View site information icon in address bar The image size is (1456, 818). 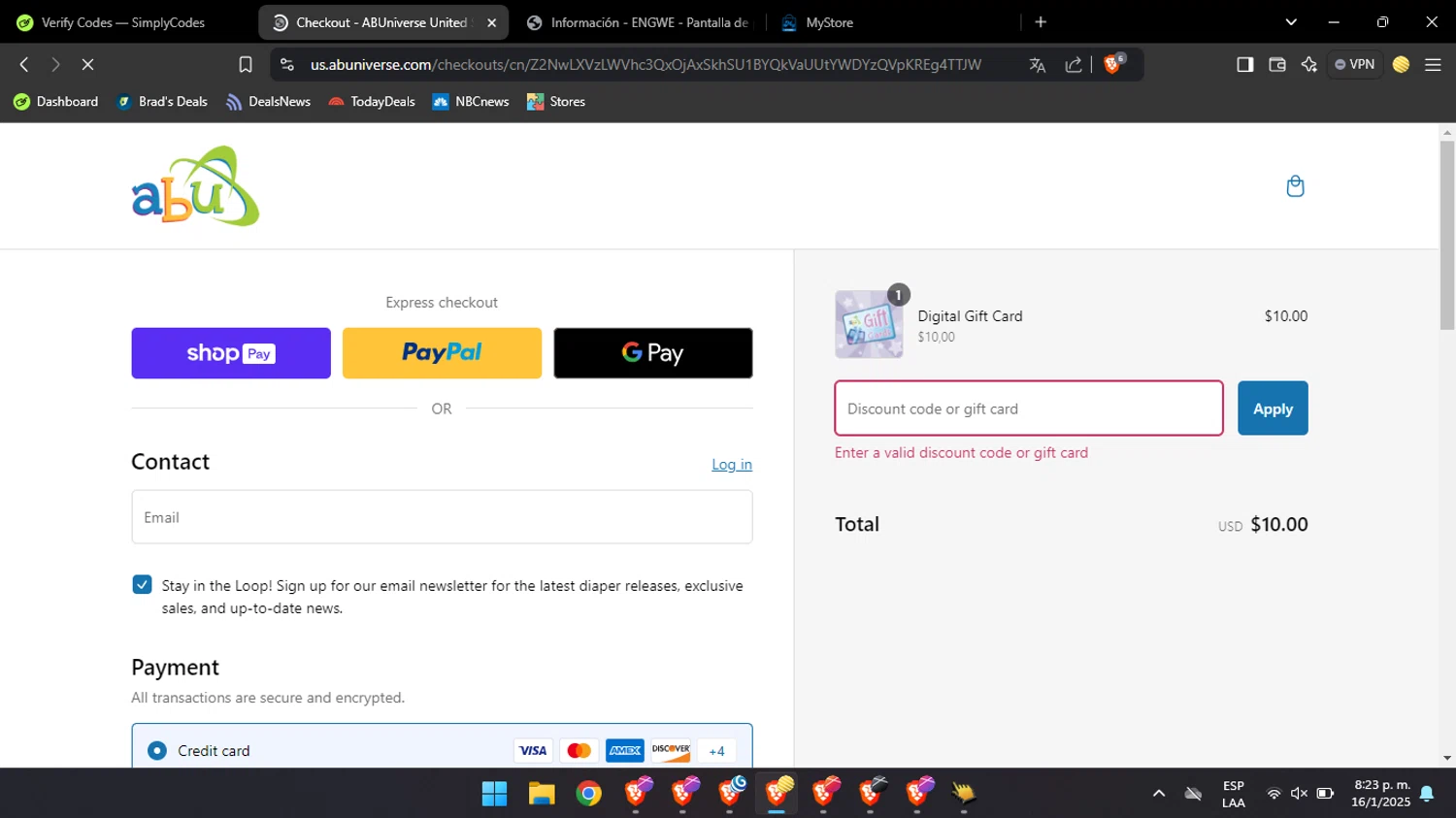pyautogui.click(x=287, y=64)
